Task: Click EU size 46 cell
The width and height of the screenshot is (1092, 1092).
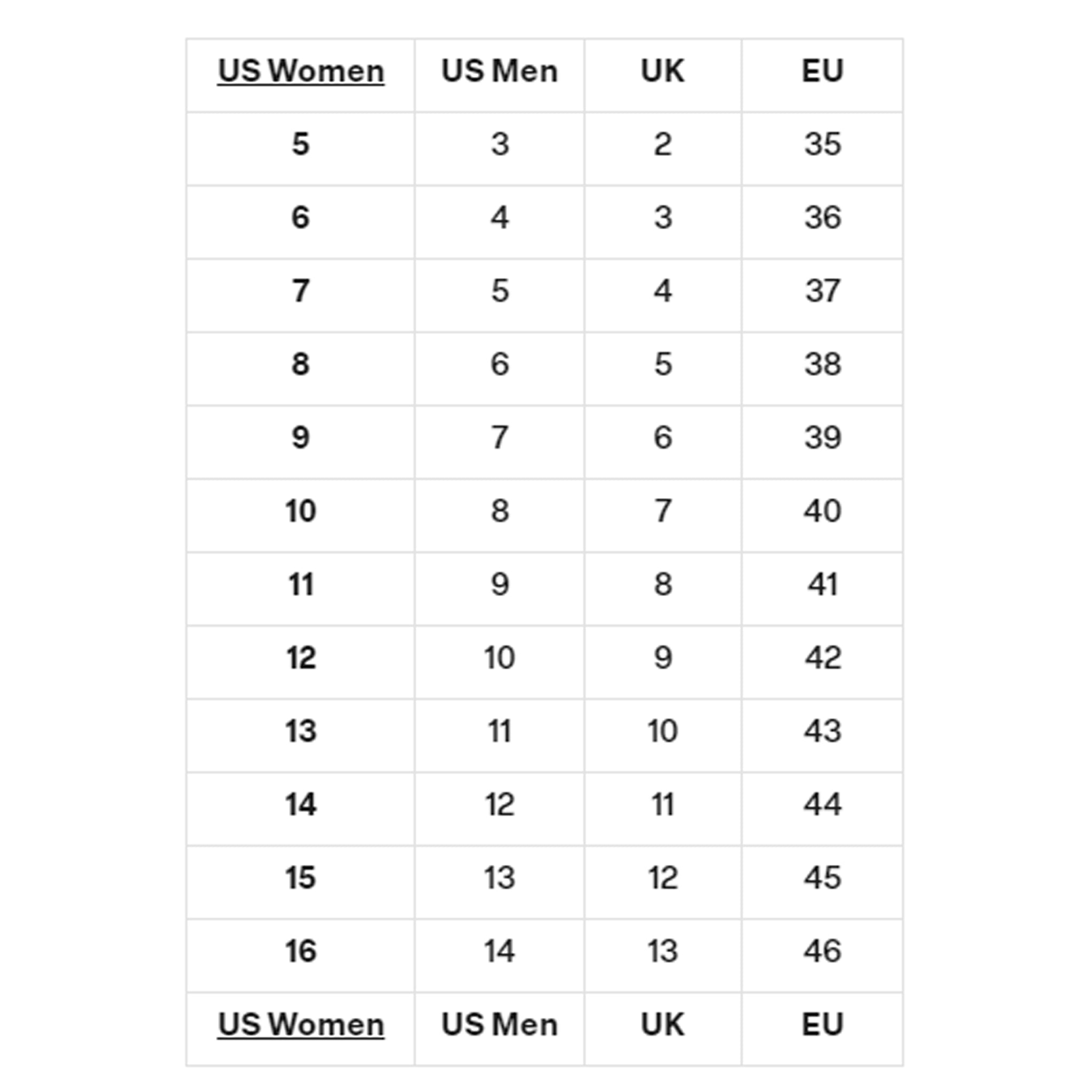Action: pos(822,951)
